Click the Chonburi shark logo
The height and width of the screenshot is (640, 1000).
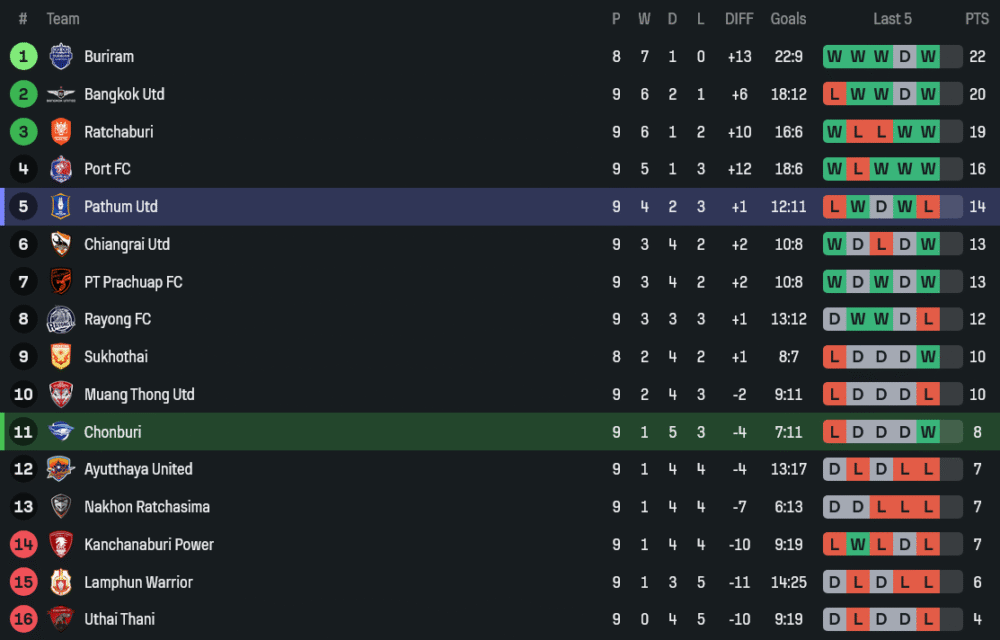[61, 432]
